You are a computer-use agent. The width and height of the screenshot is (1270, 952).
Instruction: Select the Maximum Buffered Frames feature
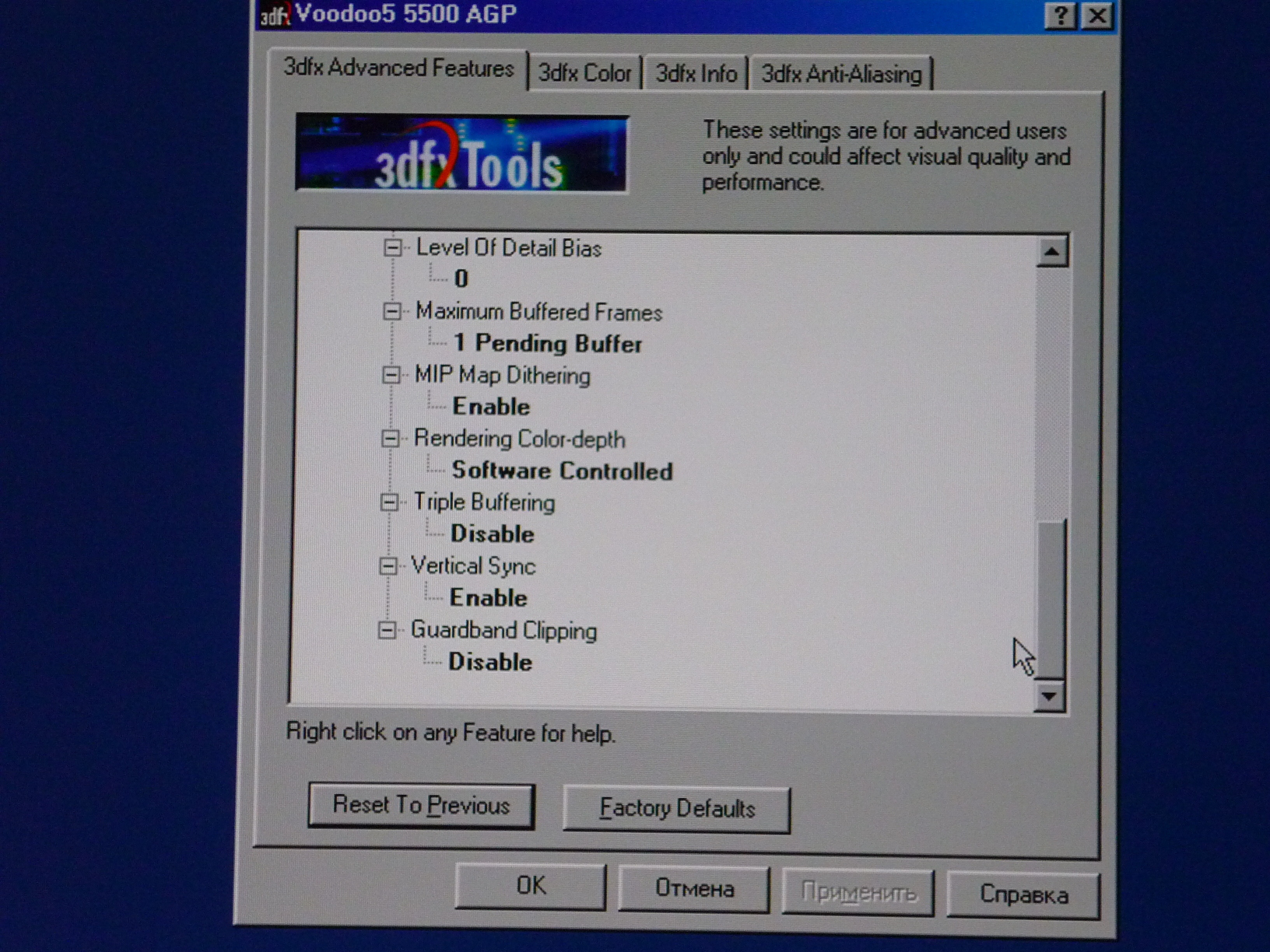pyautogui.click(x=539, y=312)
